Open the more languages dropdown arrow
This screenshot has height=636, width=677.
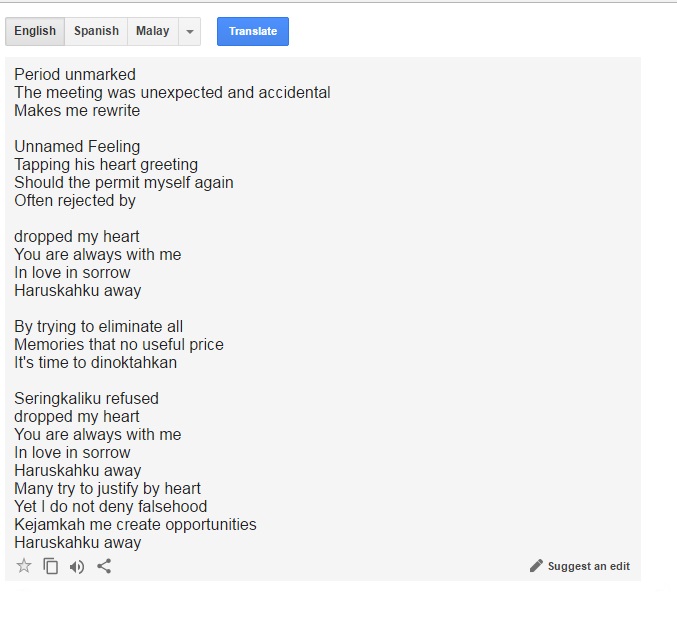[190, 31]
